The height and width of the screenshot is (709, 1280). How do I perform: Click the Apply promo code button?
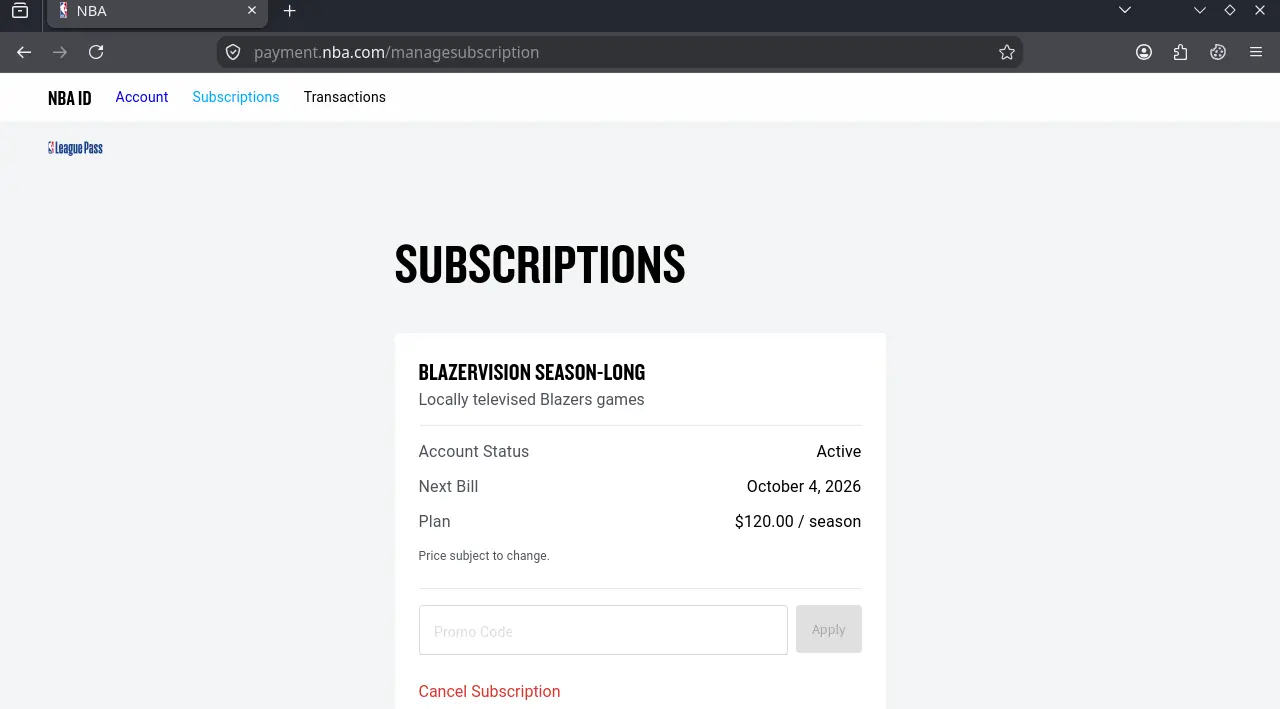tap(829, 629)
